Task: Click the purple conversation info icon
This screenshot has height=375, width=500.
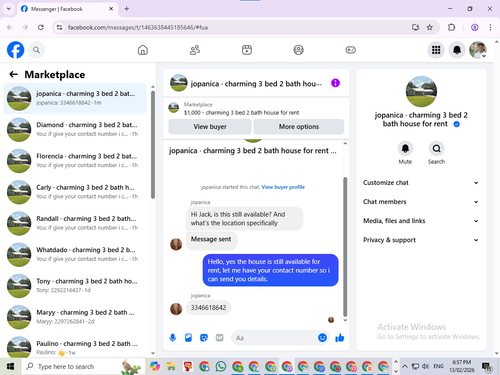Action: (335, 83)
